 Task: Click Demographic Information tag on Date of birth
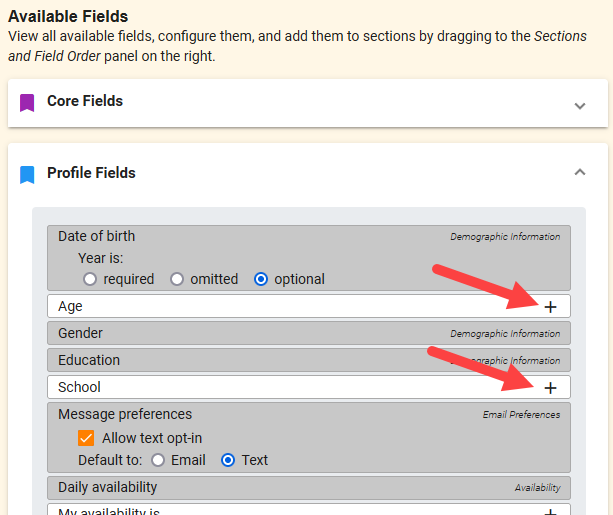coord(505,237)
